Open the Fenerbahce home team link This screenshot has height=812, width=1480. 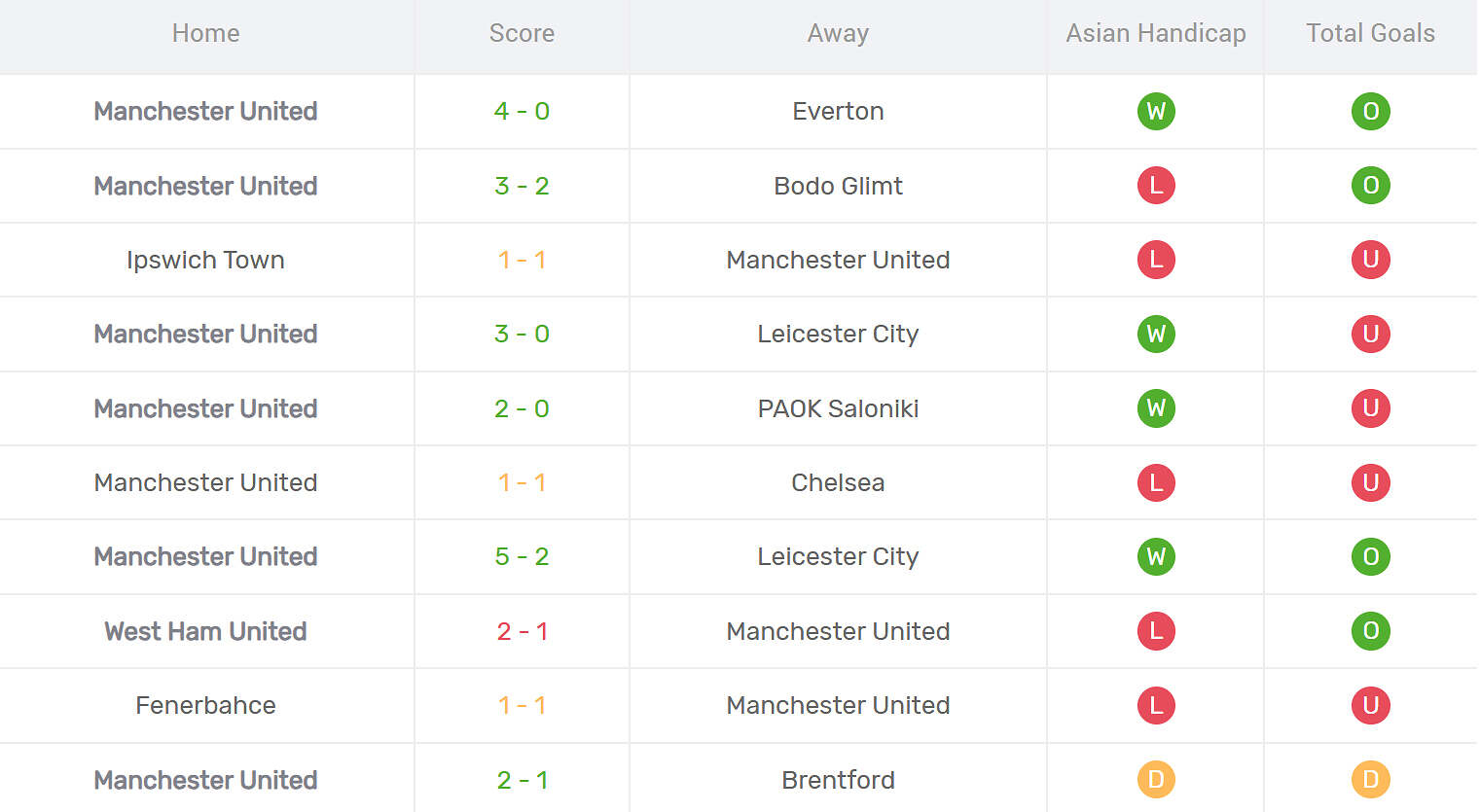(x=205, y=705)
